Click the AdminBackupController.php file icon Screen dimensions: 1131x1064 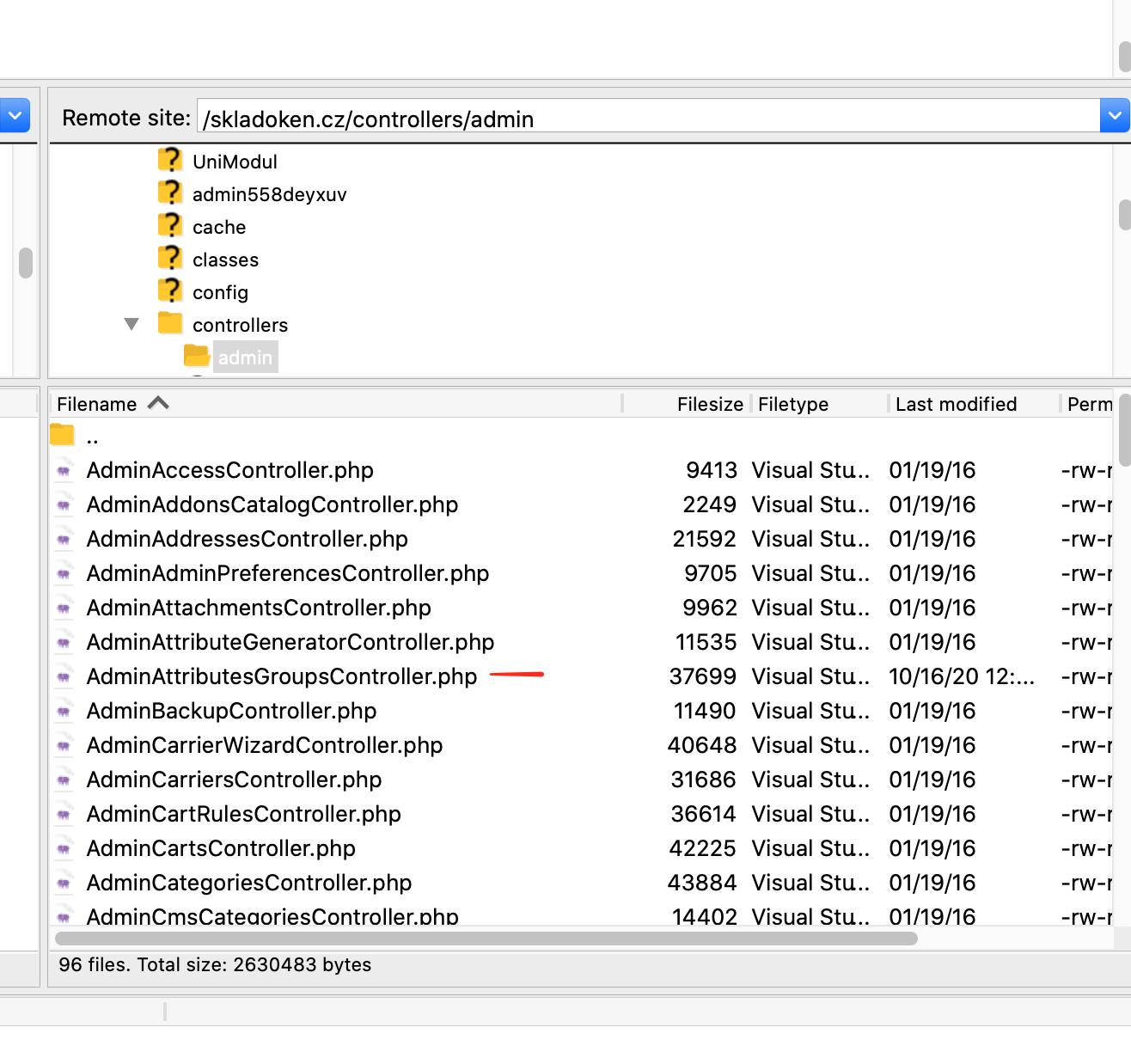[x=64, y=711]
